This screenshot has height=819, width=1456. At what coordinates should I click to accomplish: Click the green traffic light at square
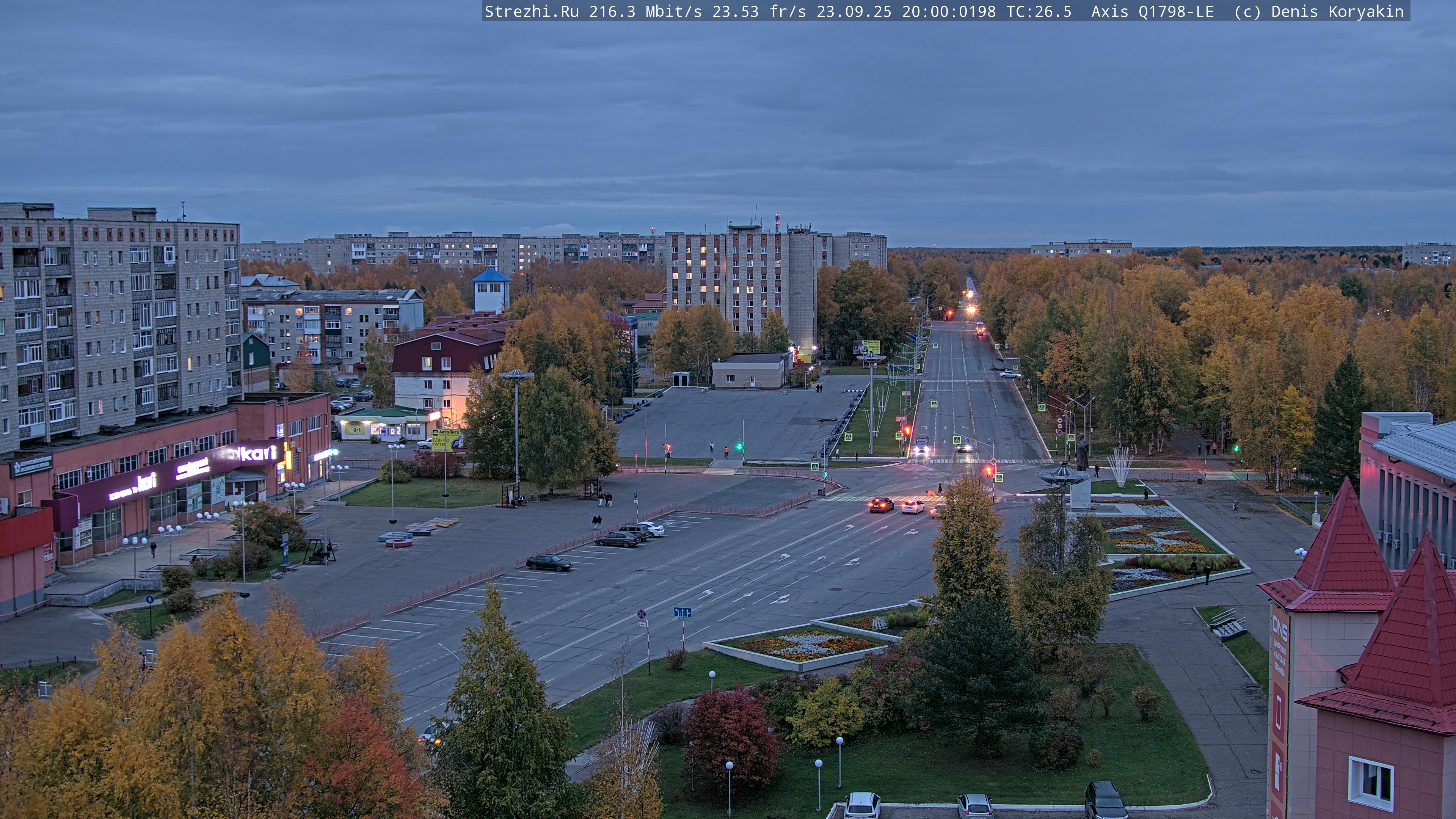tap(739, 447)
